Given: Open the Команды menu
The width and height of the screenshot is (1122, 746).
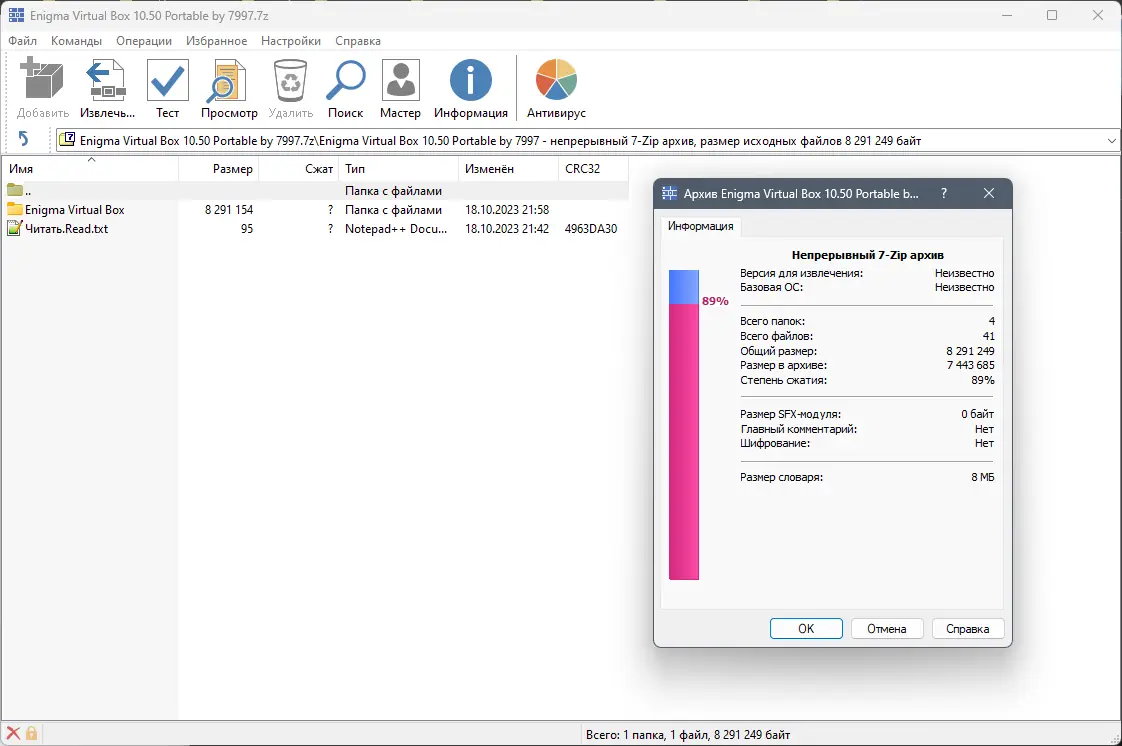Looking at the screenshot, I should coord(77,41).
